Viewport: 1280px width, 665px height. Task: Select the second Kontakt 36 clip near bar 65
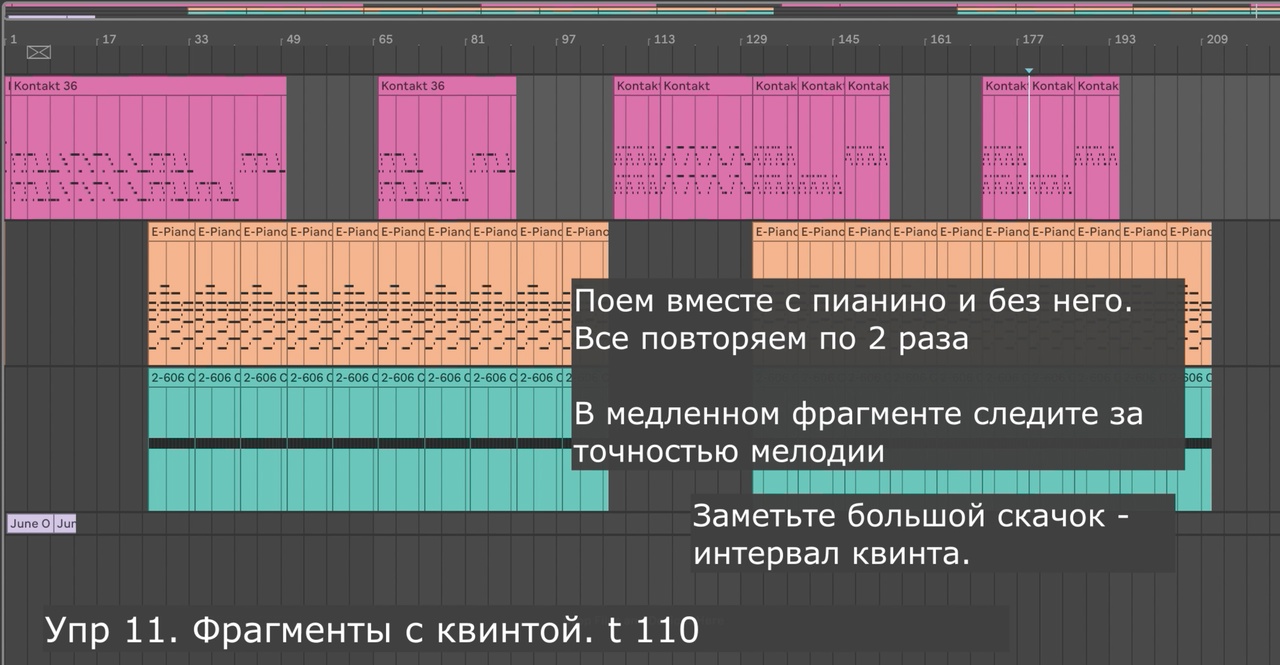[x=447, y=147]
